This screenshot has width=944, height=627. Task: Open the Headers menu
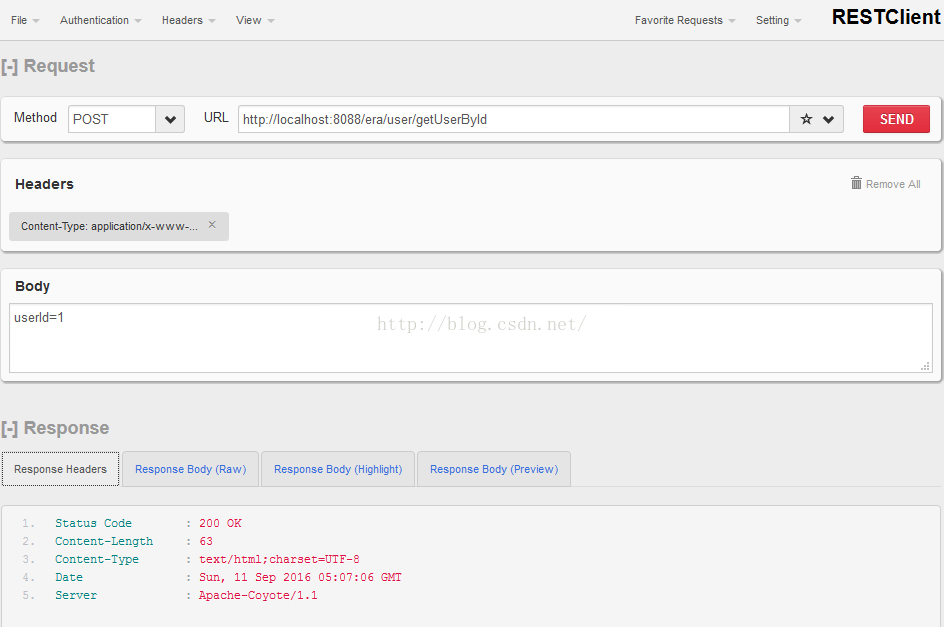click(x=188, y=20)
